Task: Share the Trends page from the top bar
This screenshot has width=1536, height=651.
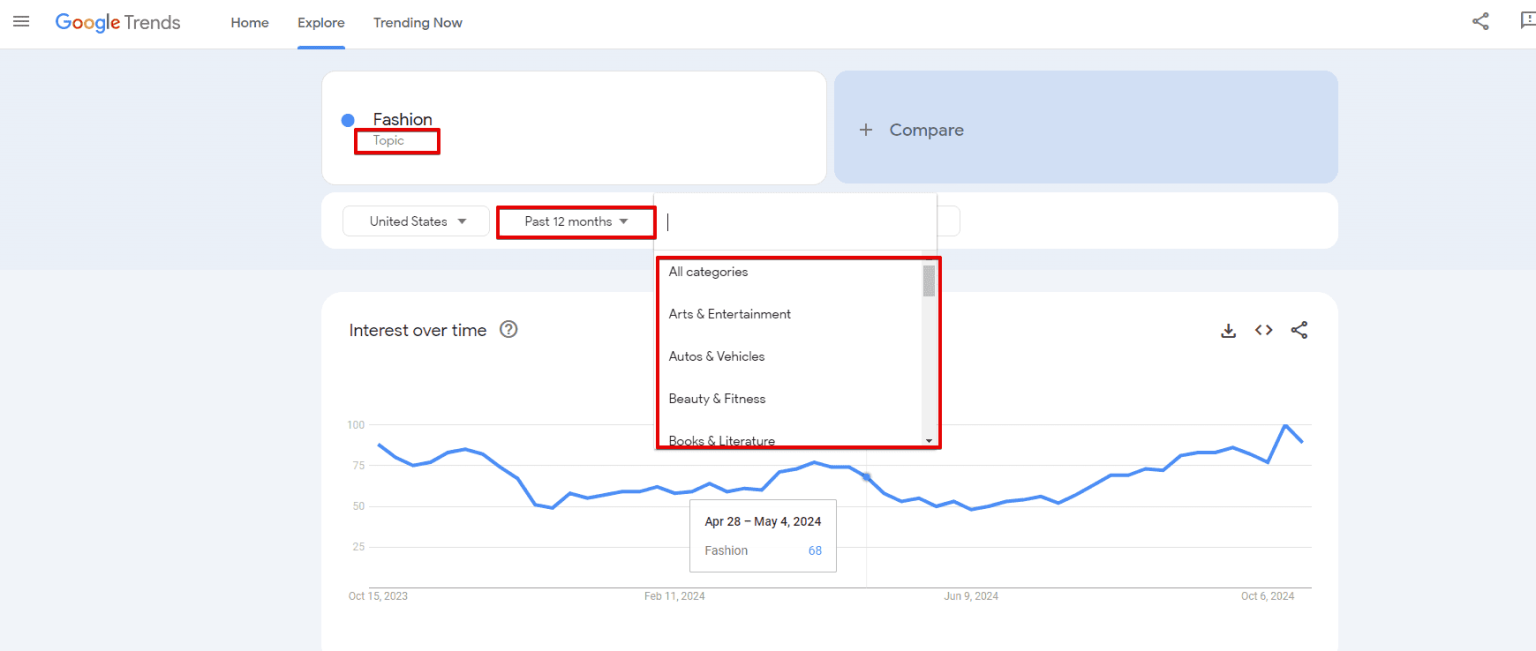Action: pos(1480,21)
